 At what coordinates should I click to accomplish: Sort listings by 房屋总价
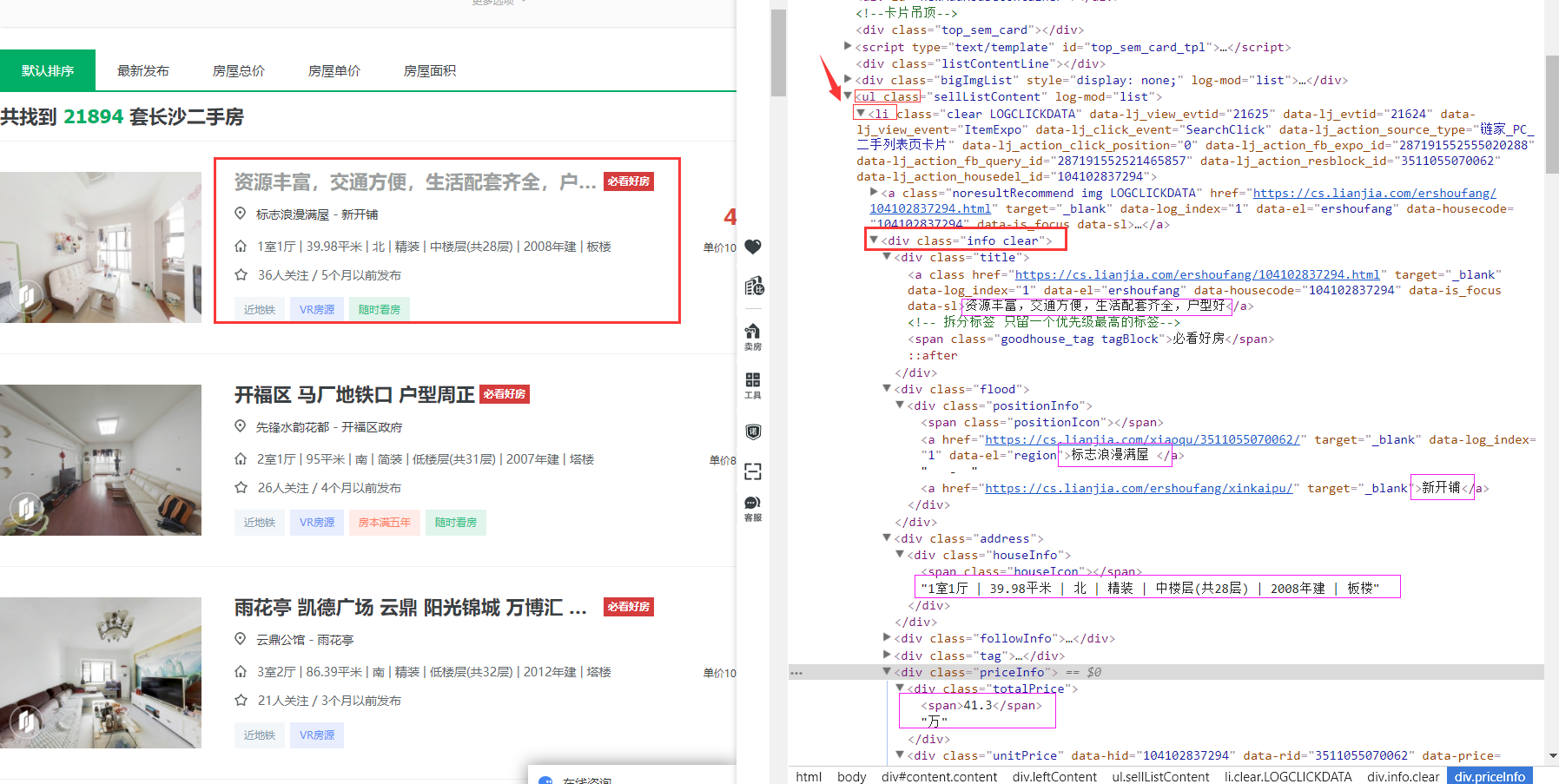[x=239, y=70]
